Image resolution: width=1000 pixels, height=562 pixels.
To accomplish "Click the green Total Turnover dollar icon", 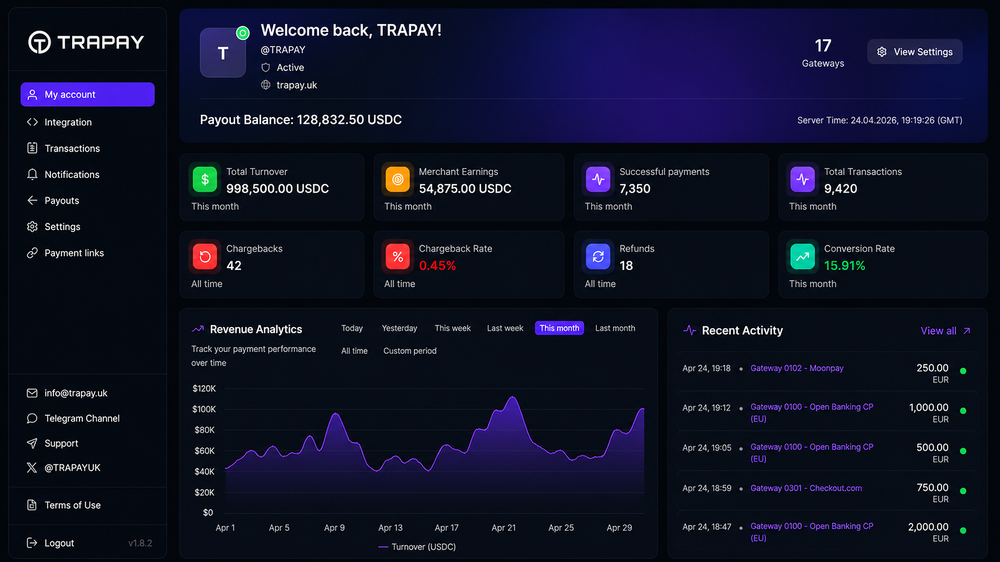I will [x=205, y=179].
